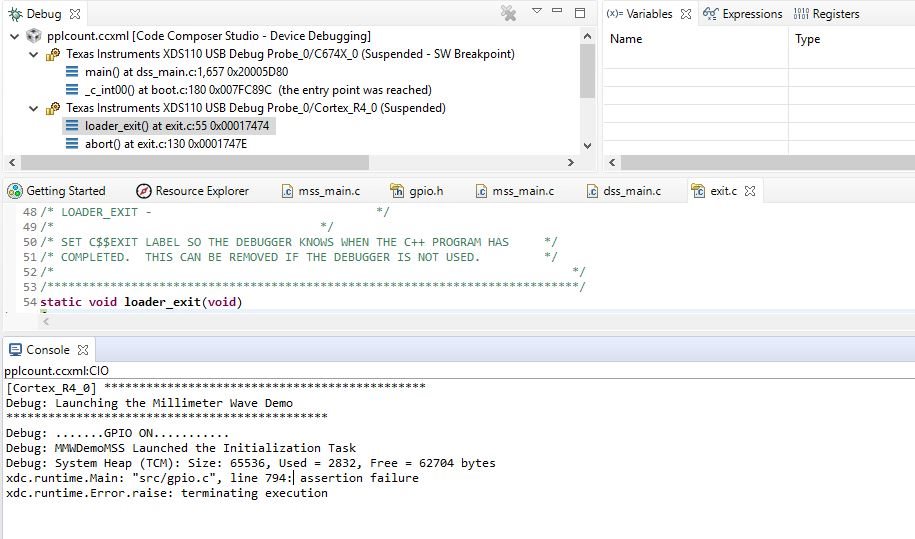Screen dimensions: 915x539
Task: Click the Resource Explorer compass icon
Action: pos(144,191)
